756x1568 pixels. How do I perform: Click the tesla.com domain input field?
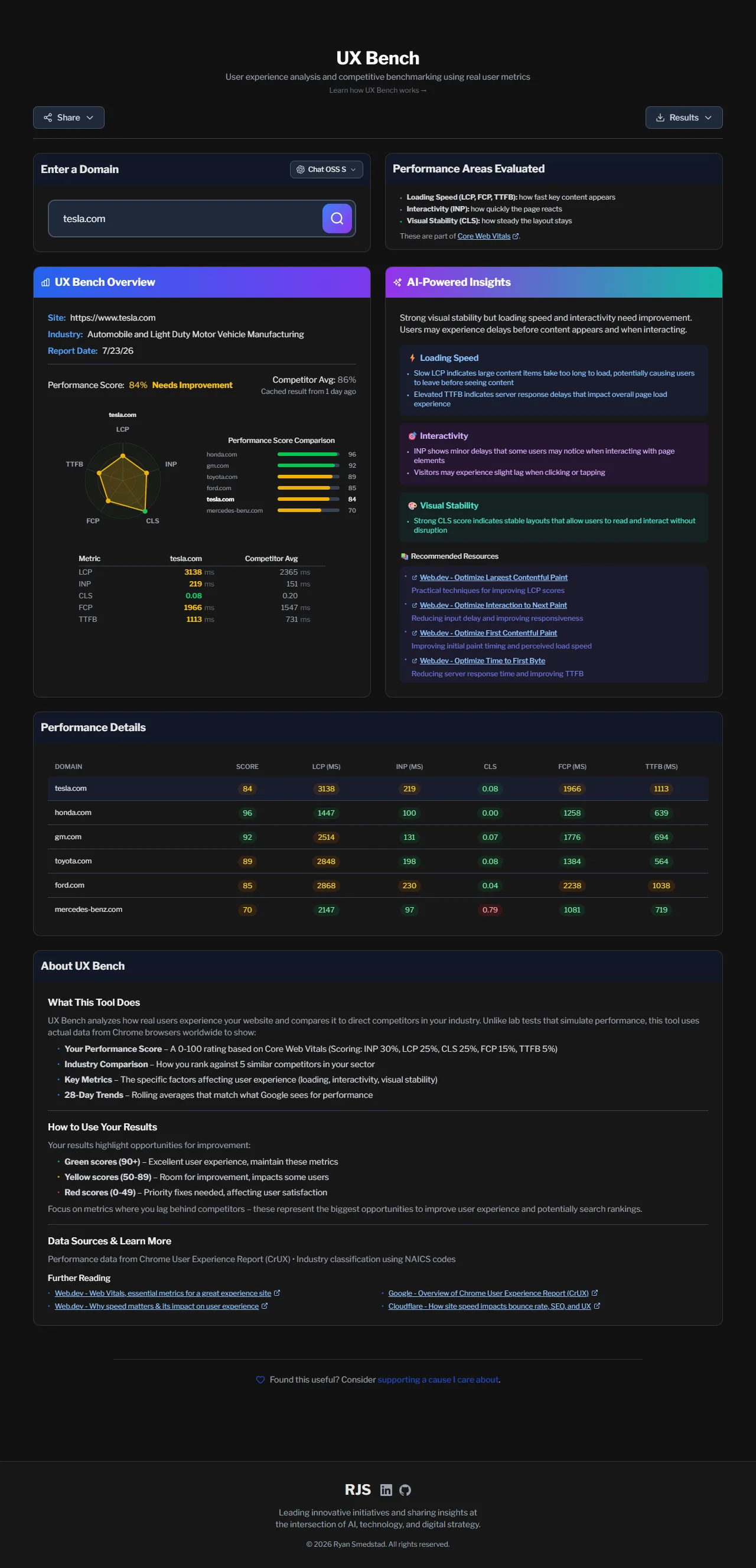coord(185,219)
